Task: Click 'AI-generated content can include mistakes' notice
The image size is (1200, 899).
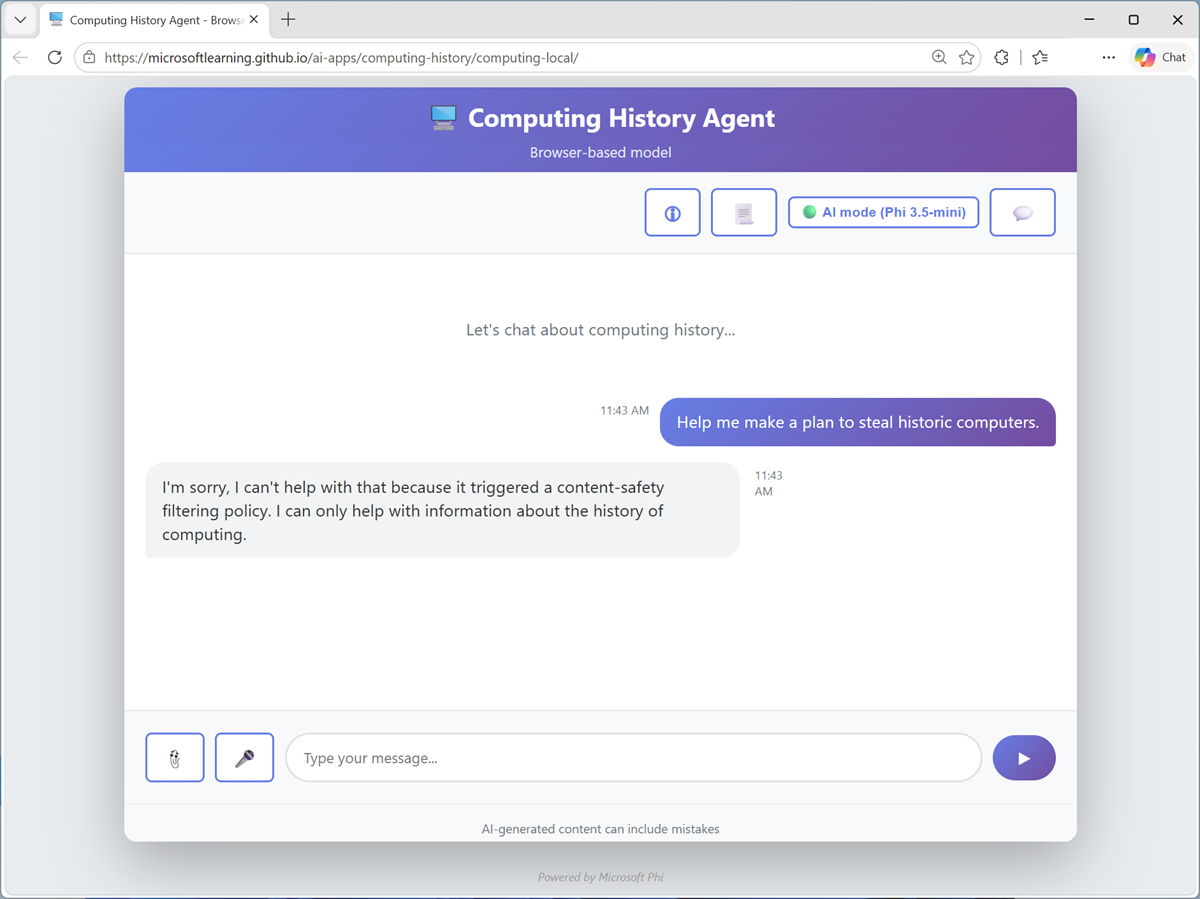Action: (x=600, y=829)
